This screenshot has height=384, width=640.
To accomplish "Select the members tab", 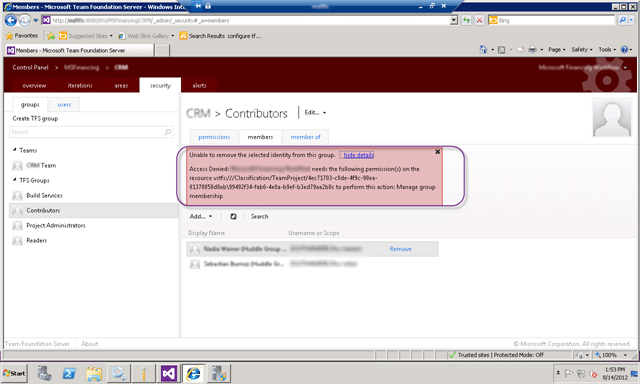I will [260, 137].
